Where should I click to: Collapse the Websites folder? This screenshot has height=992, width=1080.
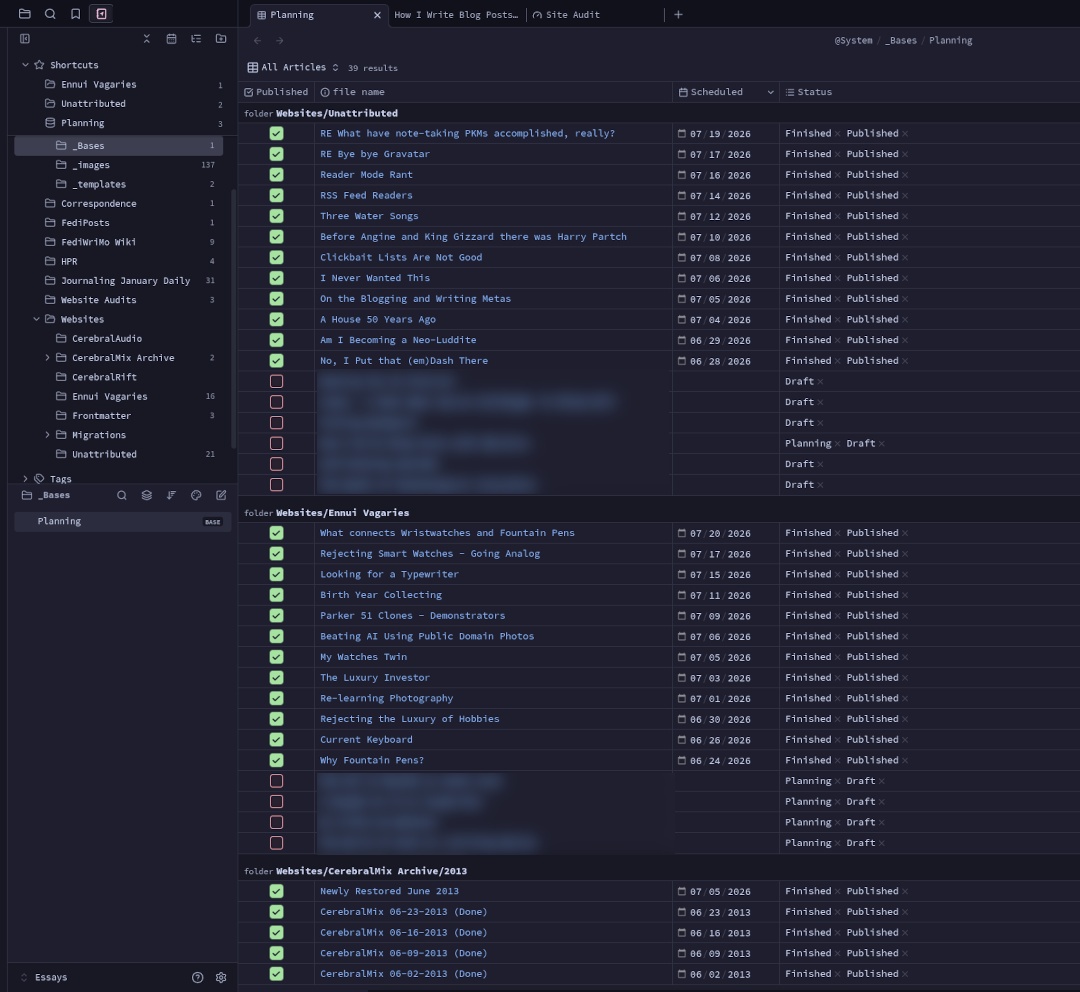pyautogui.click(x=37, y=319)
